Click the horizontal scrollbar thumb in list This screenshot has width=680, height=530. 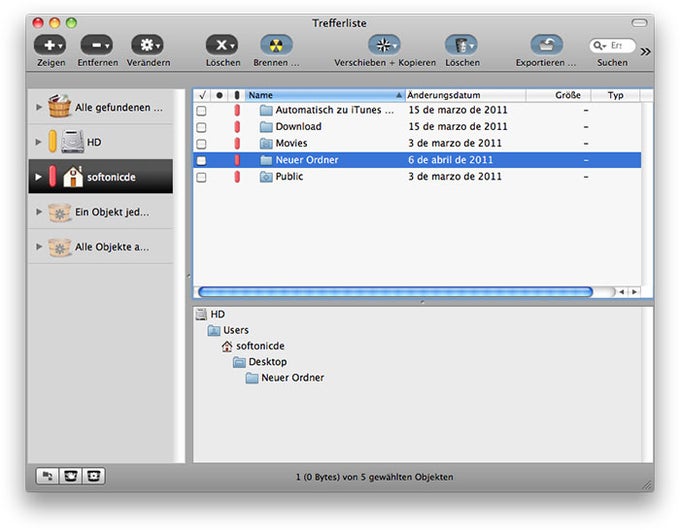(396, 292)
